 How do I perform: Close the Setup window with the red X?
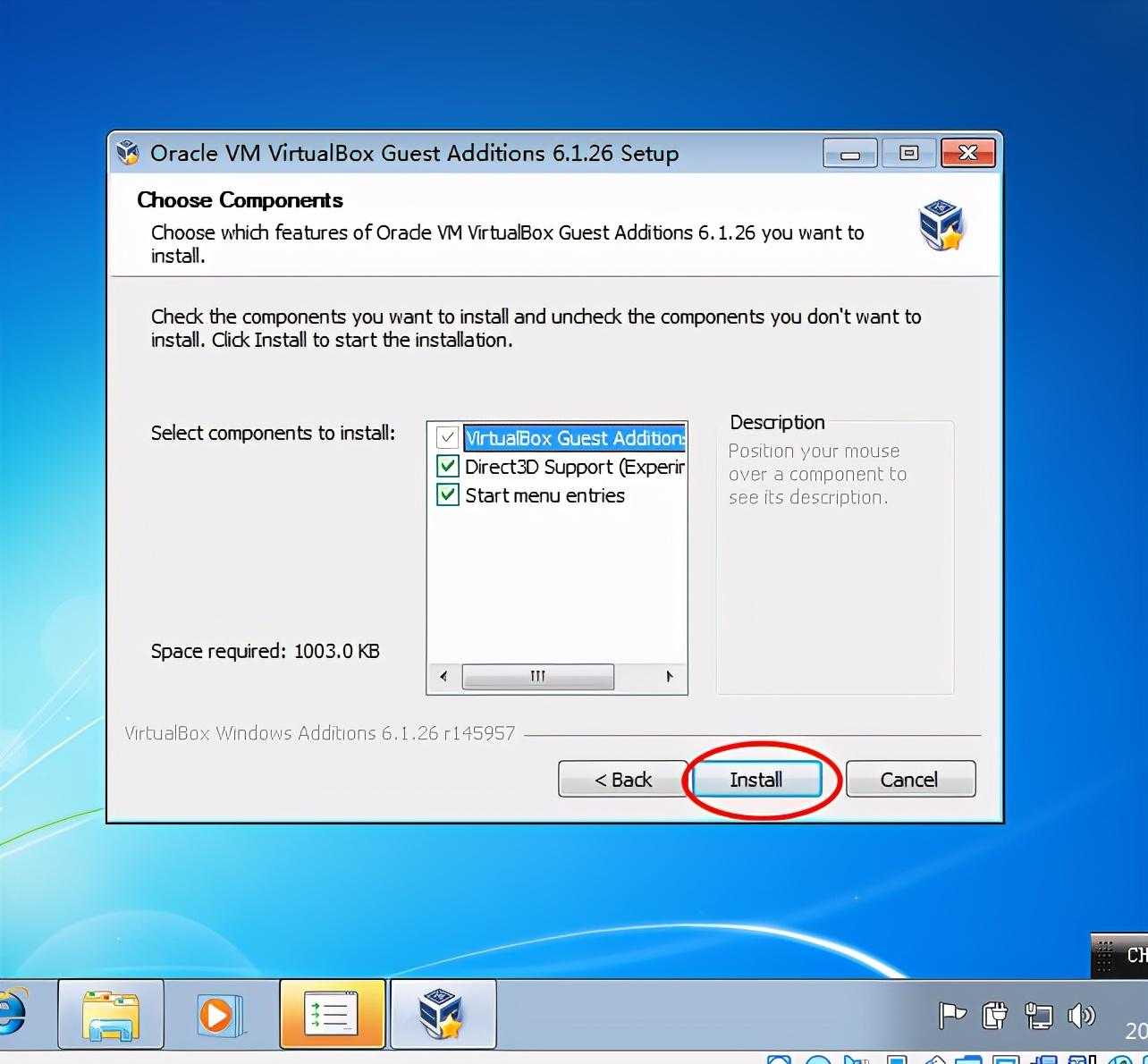tap(967, 154)
